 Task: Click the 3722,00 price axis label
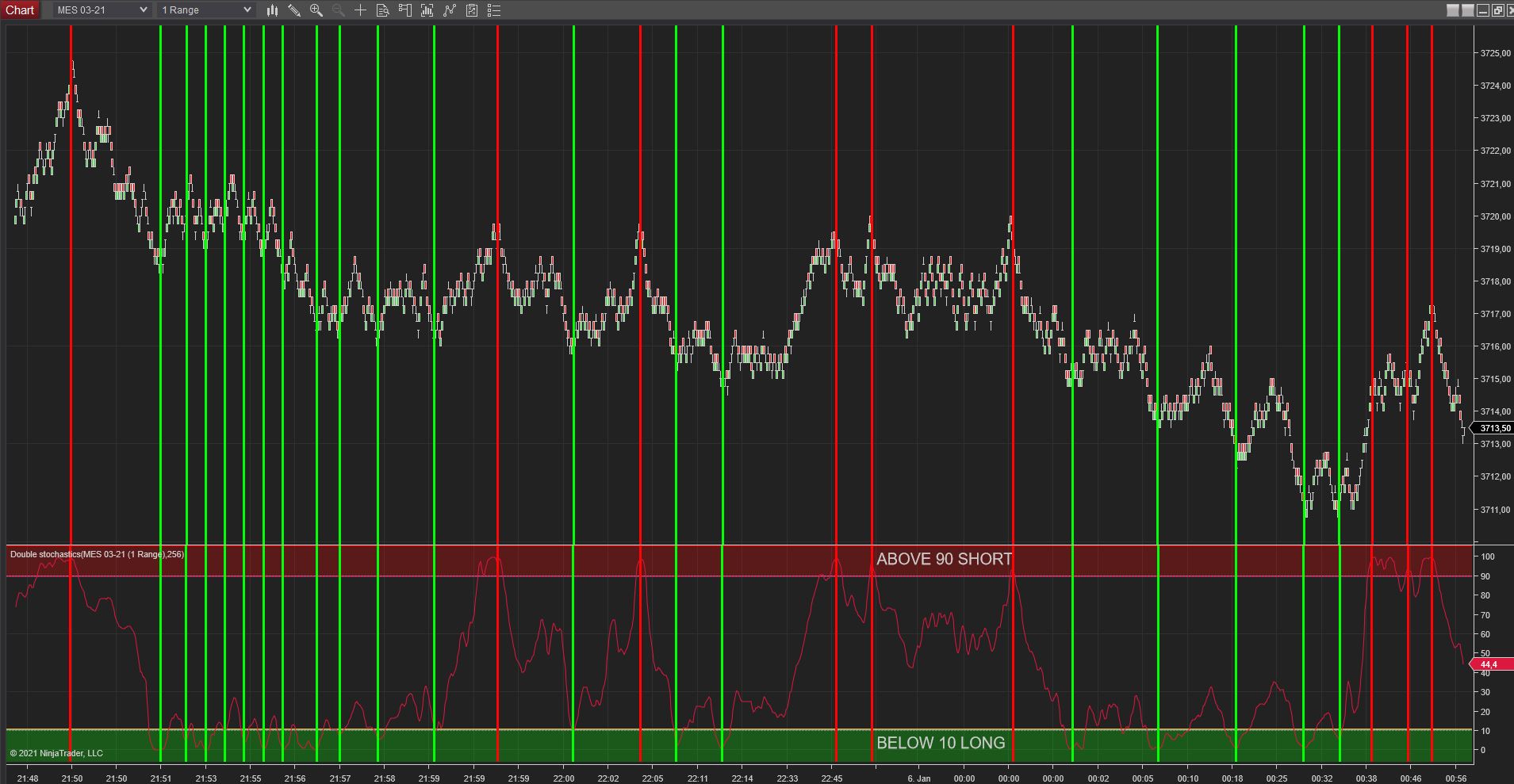coord(1495,151)
